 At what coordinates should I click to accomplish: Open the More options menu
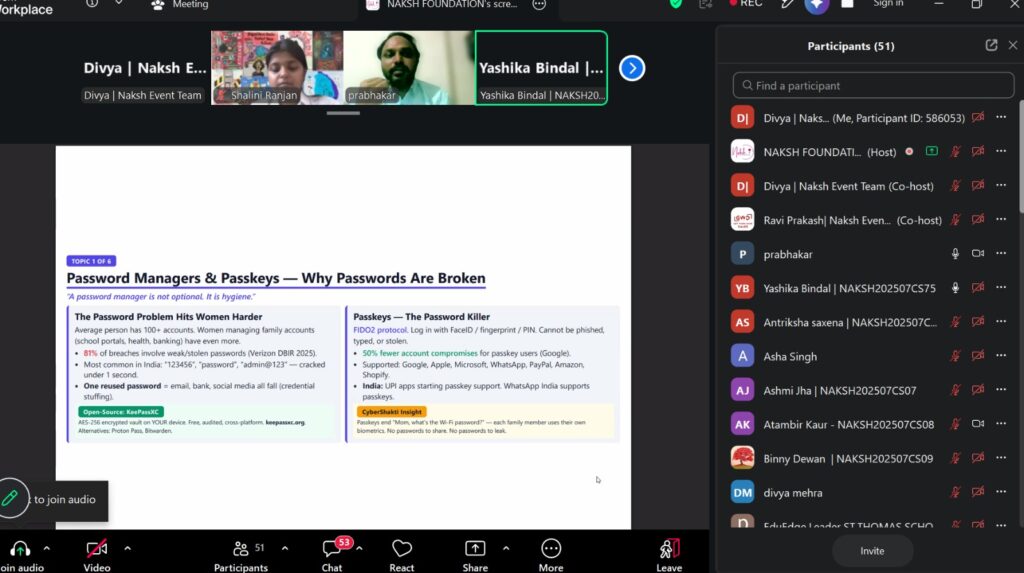click(x=551, y=556)
